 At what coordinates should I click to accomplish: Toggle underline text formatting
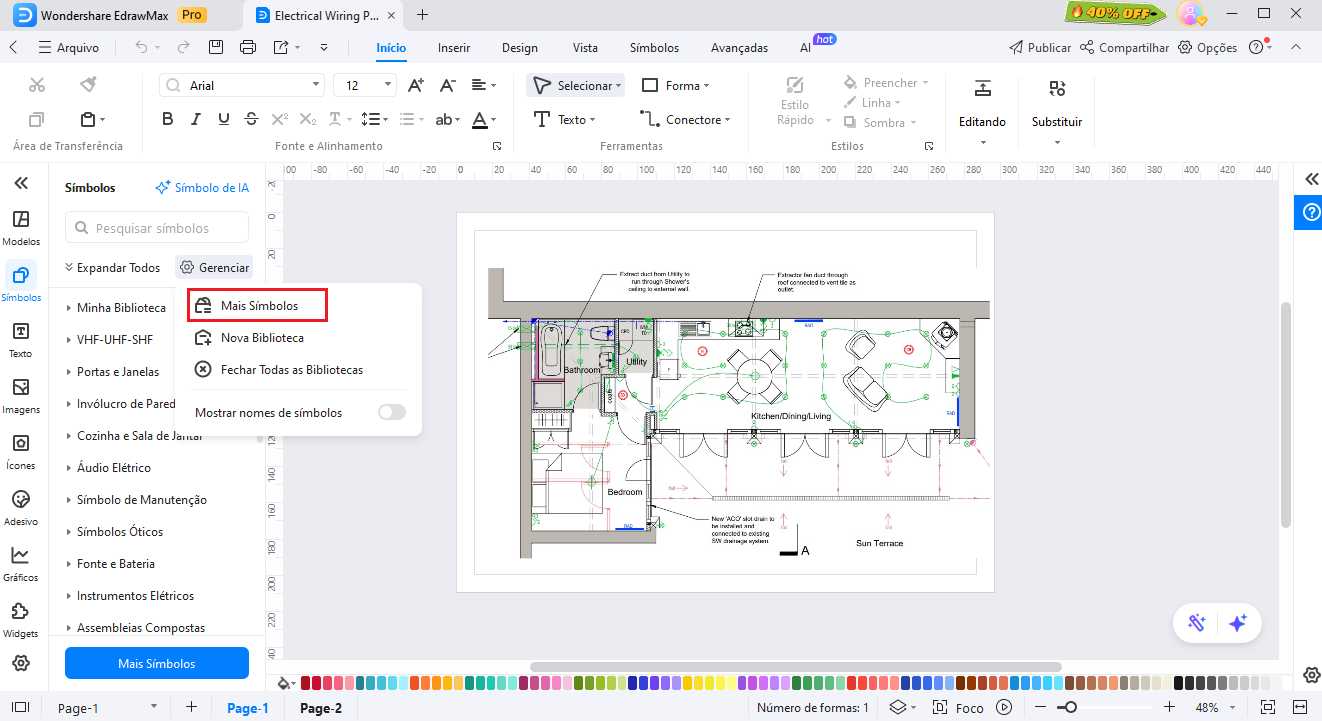(x=223, y=119)
